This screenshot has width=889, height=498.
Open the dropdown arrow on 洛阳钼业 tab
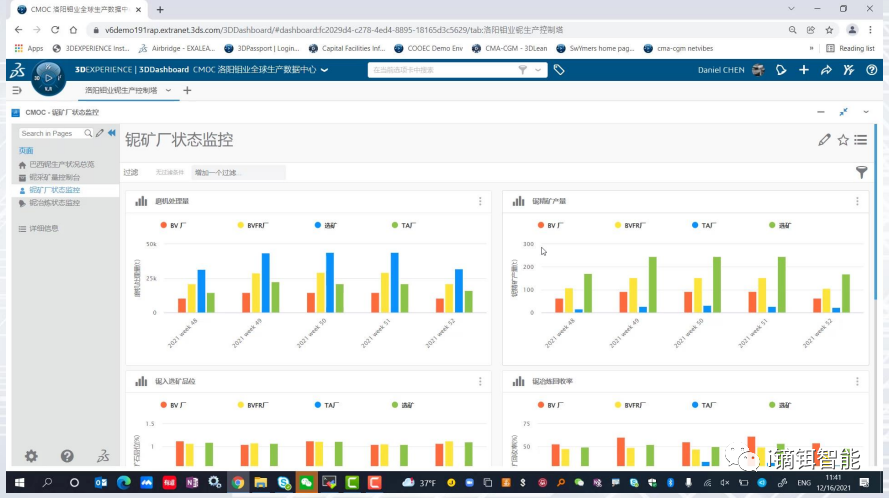coord(167,91)
